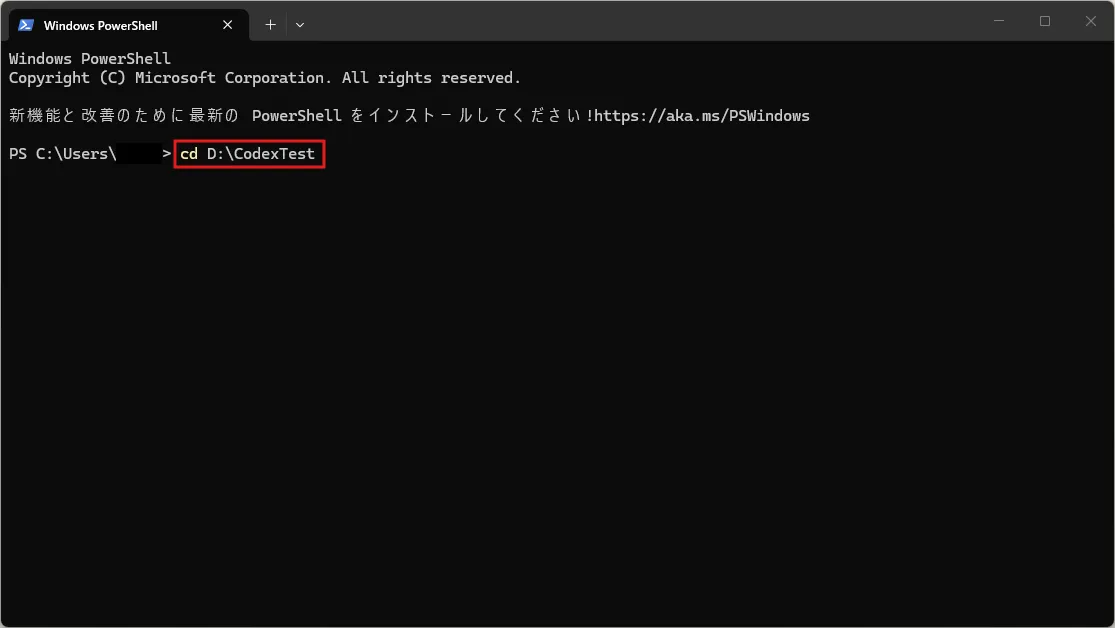The height and width of the screenshot is (628, 1115).
Task: Select the Windows PowerShell tab title
Action: [x=100, y=26]
